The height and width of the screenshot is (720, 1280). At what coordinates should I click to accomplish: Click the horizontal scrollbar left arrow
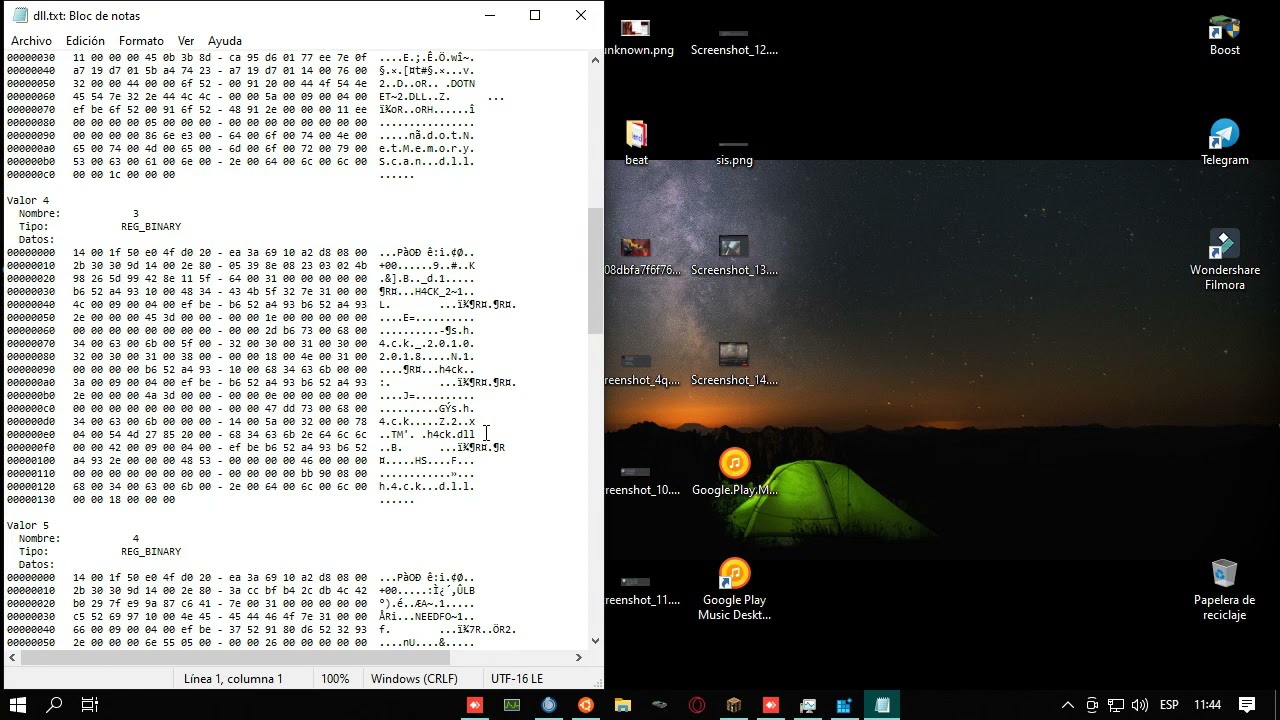click(12, 657)
